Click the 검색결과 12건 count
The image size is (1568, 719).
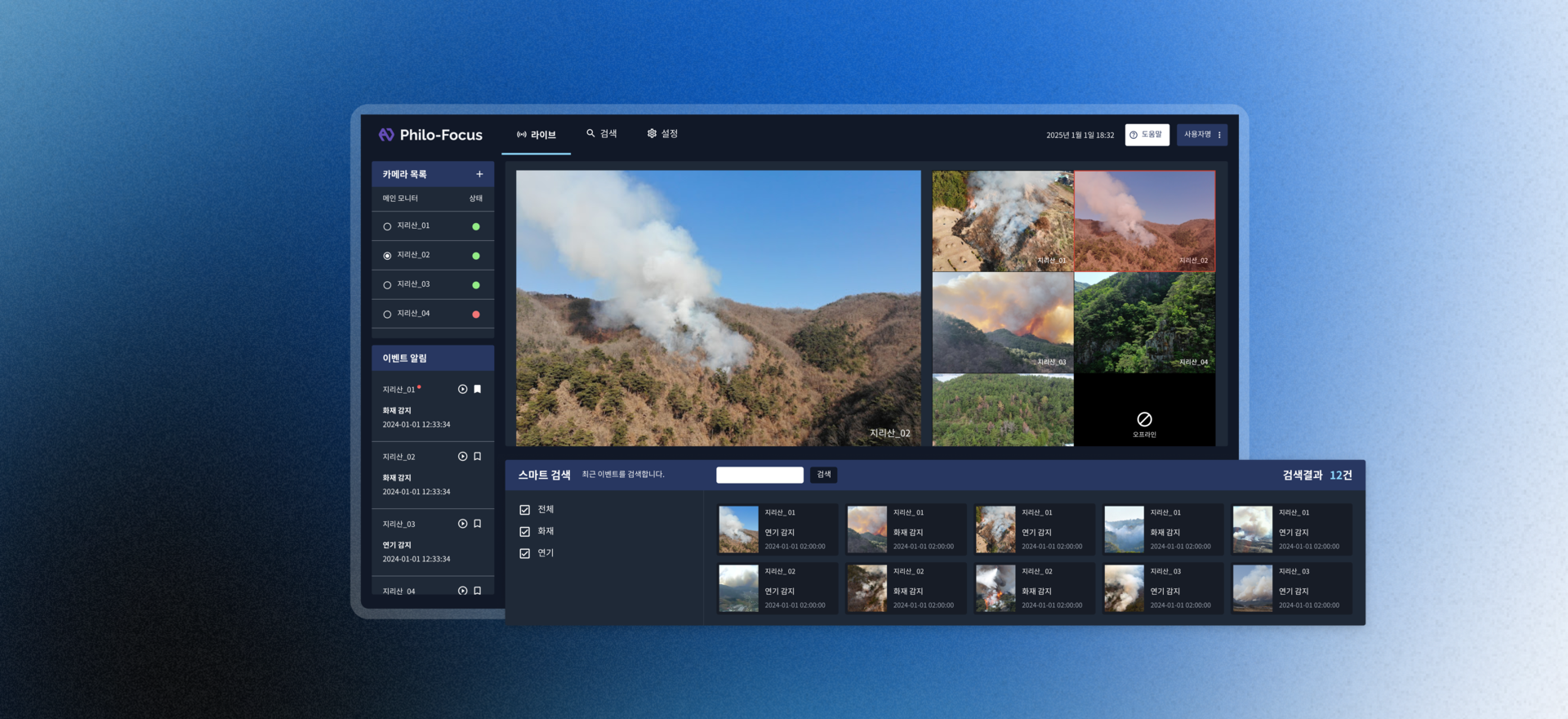[1317, 476]
